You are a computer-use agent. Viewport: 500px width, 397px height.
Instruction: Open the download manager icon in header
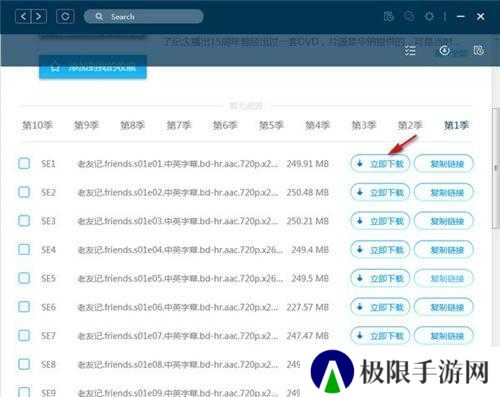(x=445, y=51)
